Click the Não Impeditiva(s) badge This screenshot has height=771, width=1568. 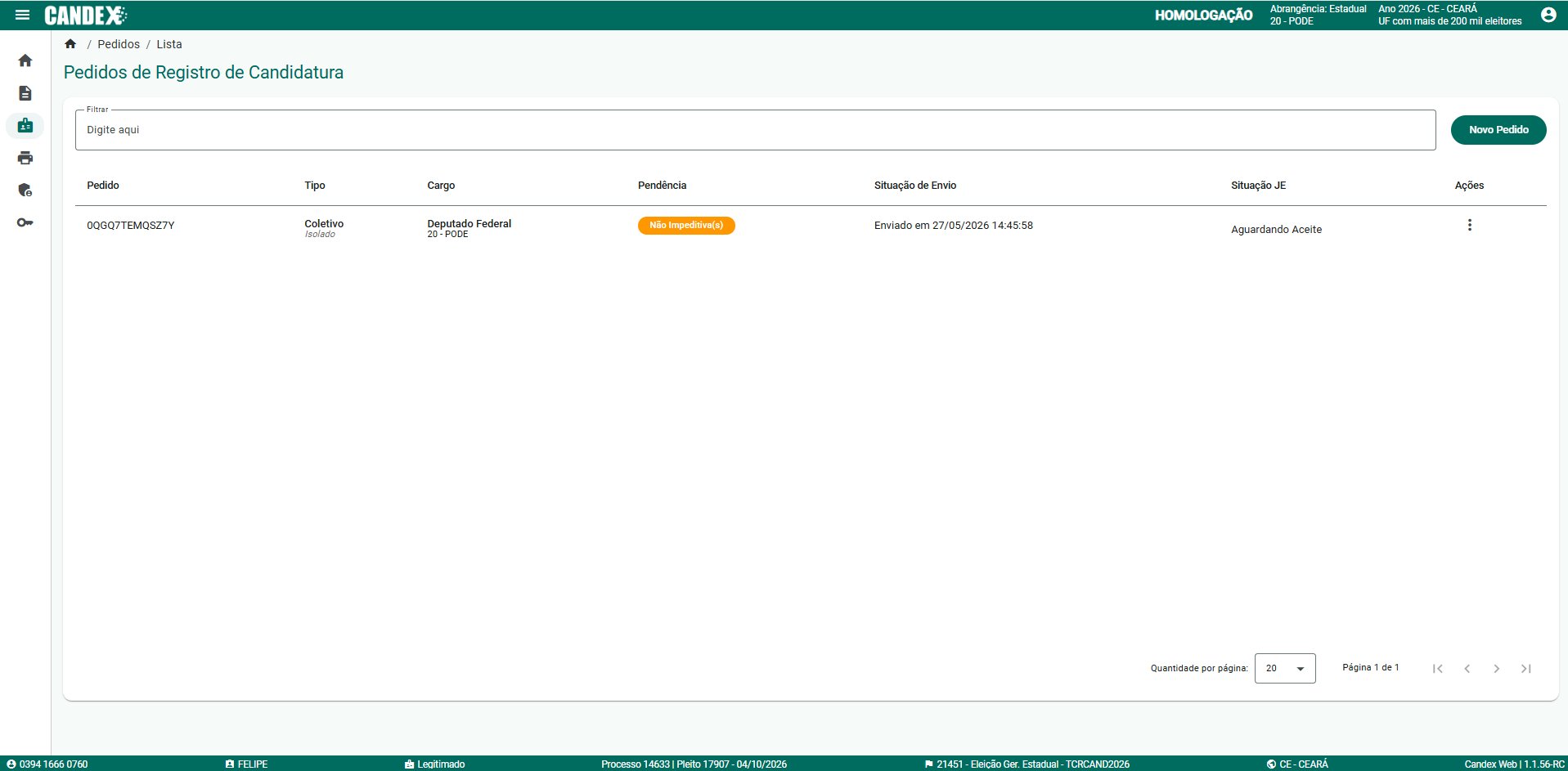tap(686, 225)
